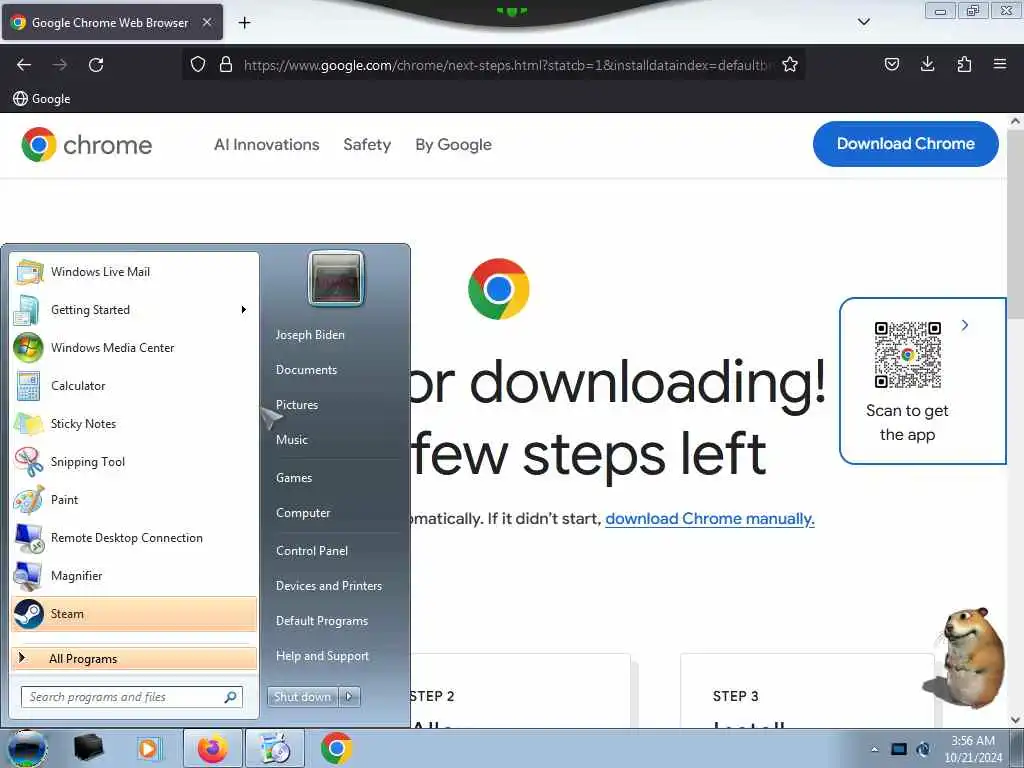Open Chrome icon on the taskbar
Viewport: 1024px width, 768px height.
336,748
